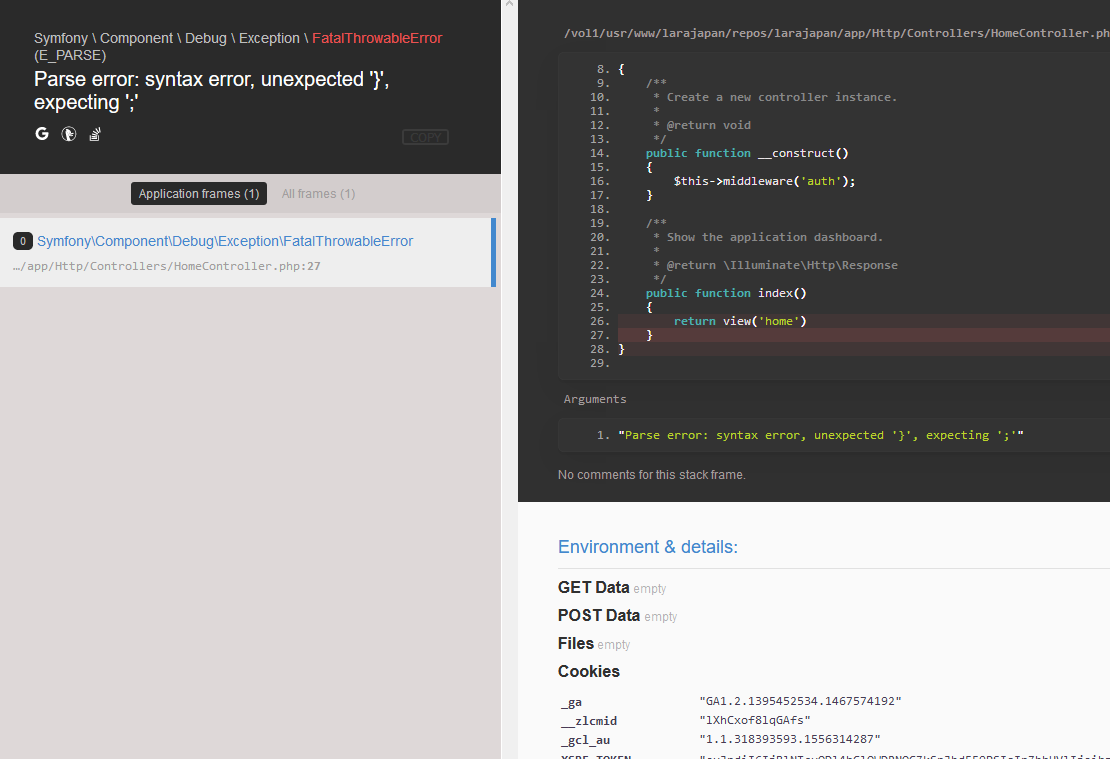Click the HomeController.php:27 file path
This screenshot has width=1110, height=759.
pyautogui.click(x=166, y=267)
